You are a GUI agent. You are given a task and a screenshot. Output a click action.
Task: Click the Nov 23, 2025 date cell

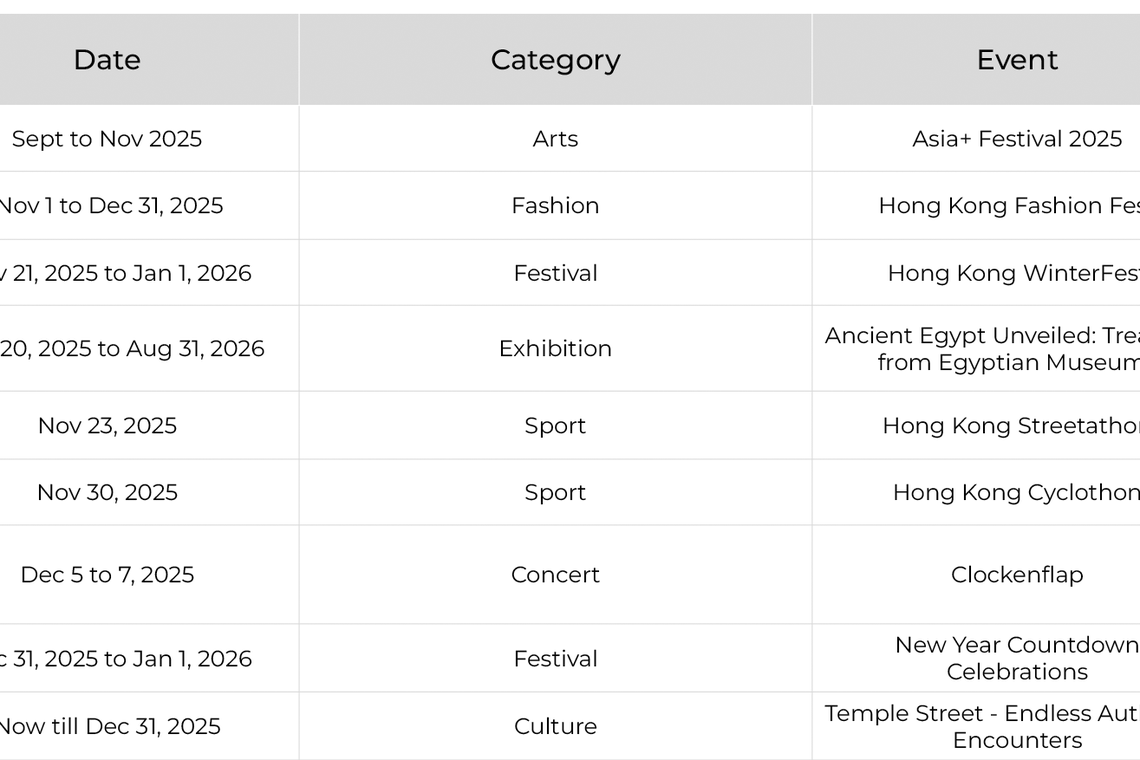tap(107, 426)
